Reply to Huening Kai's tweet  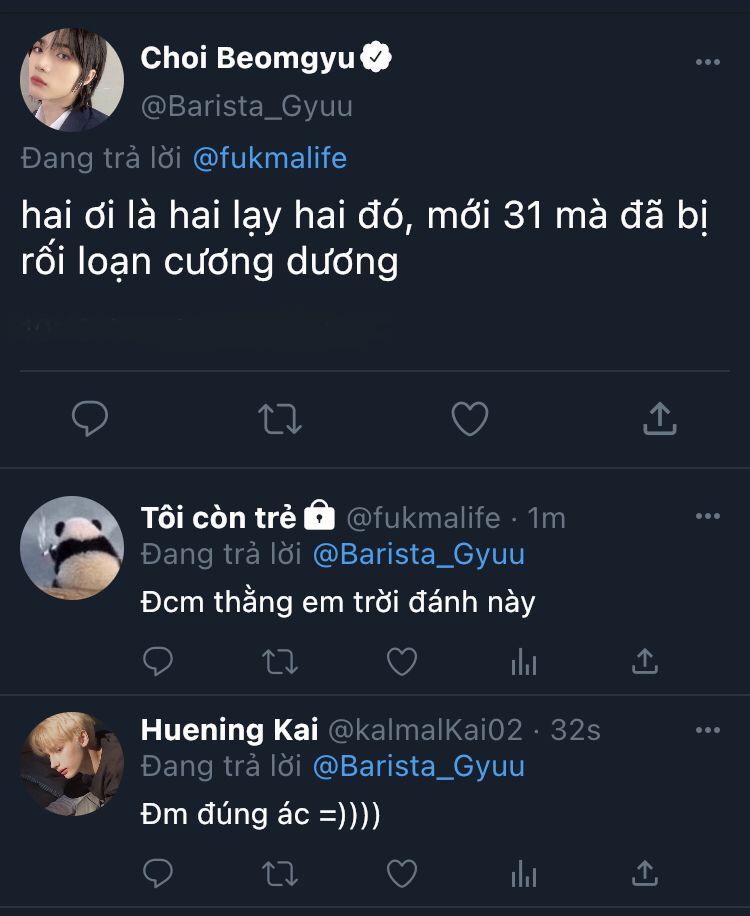[158, 873]
